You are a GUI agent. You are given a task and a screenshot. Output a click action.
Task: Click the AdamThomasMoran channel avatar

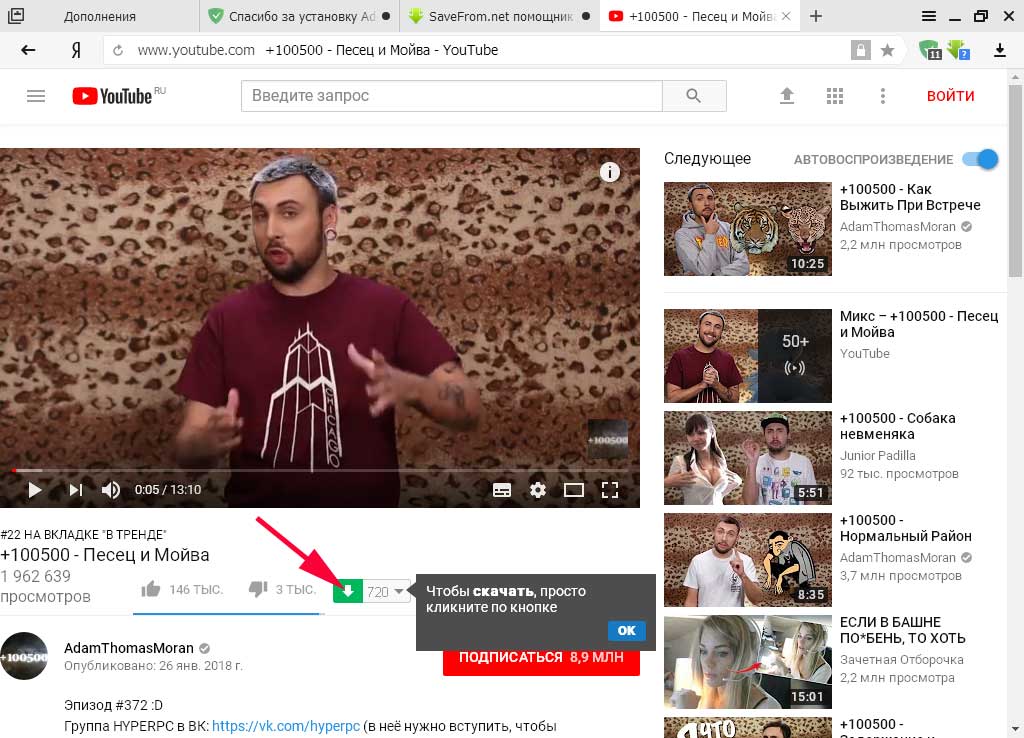coord(24,656)
